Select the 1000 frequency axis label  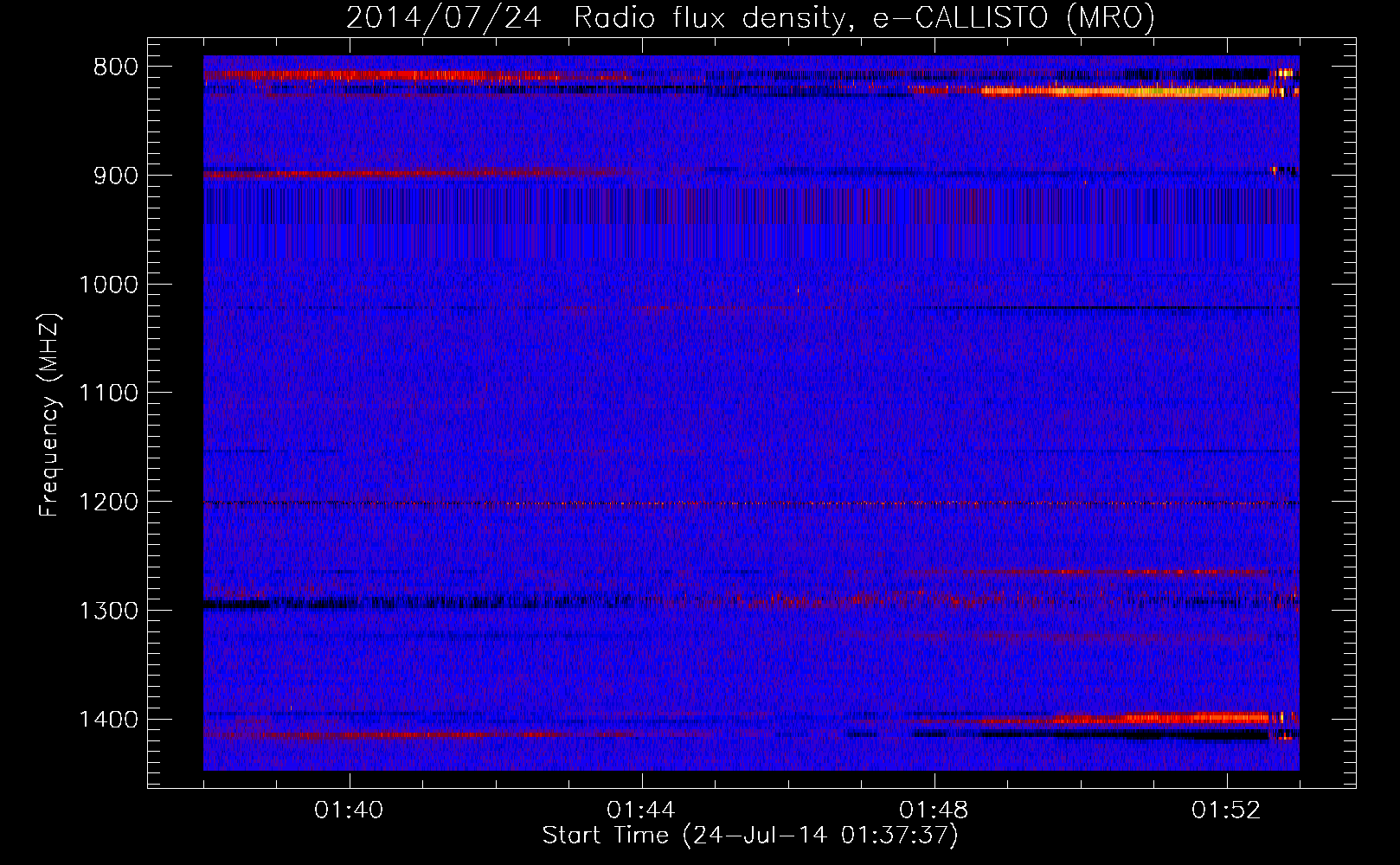pos(108,285)
